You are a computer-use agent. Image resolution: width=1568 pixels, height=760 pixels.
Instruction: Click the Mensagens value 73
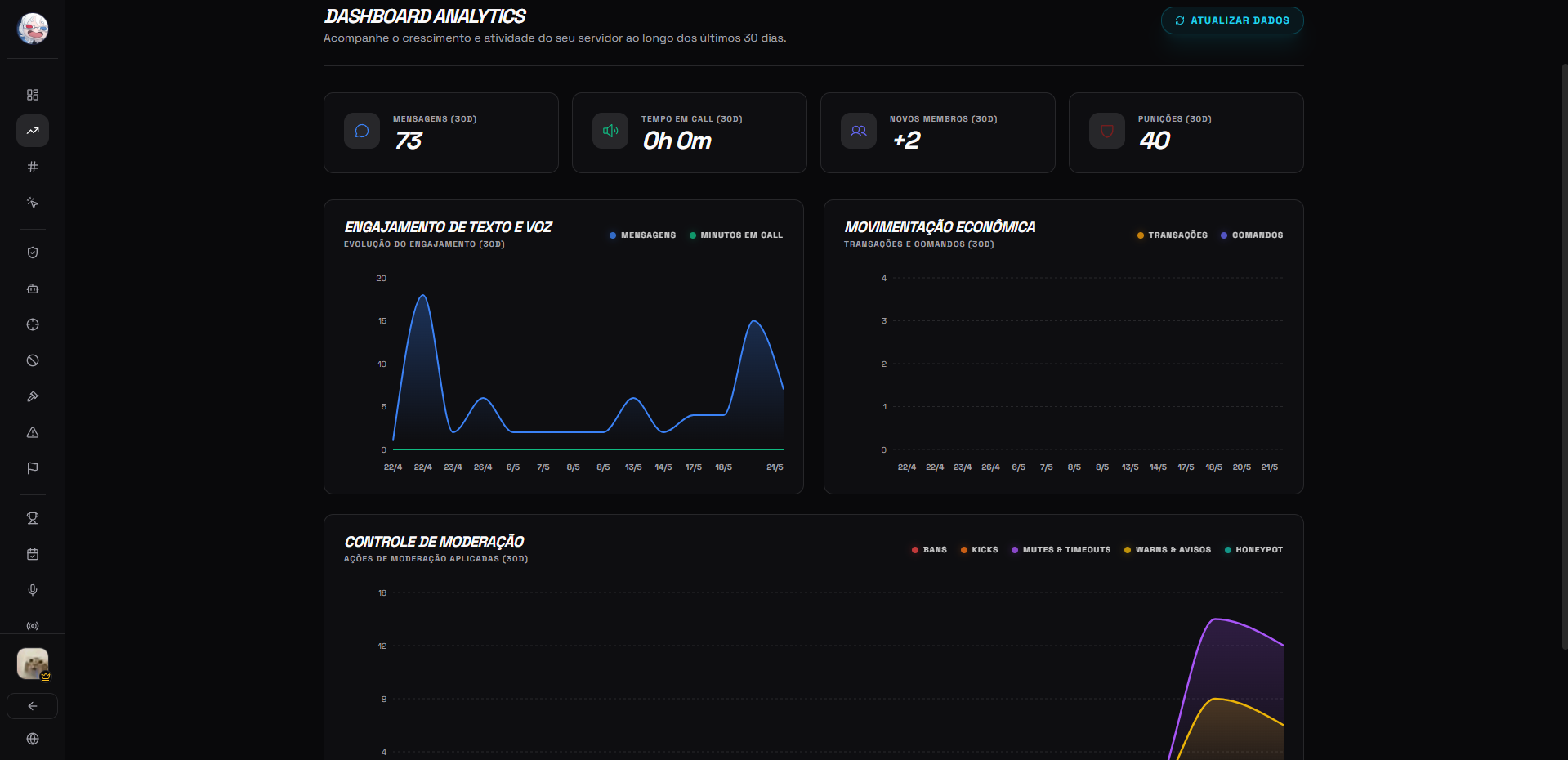[x=409, y=141]
